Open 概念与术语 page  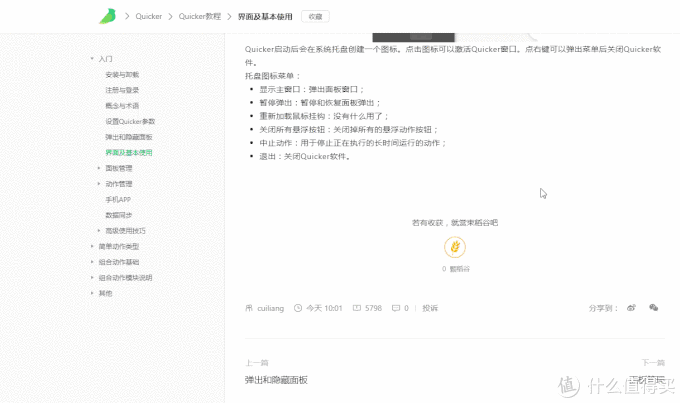(x=122, y=106)
